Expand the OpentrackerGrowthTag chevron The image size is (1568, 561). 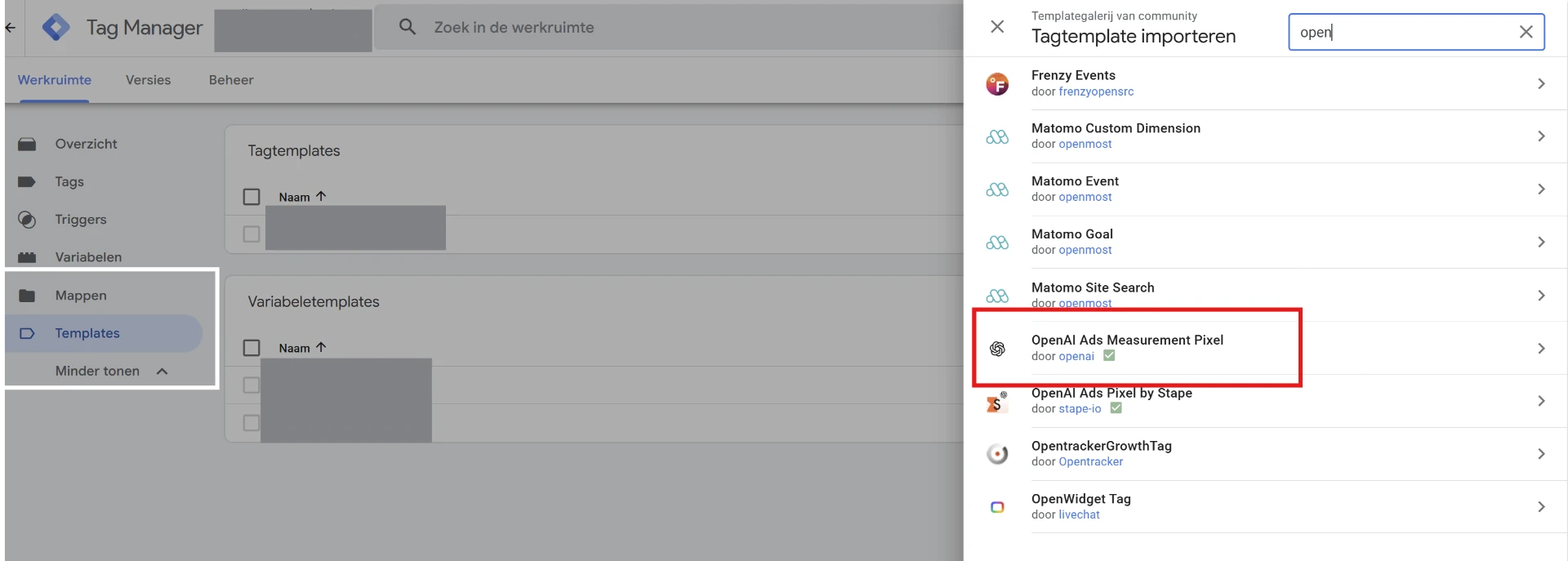pos(1541,454)
